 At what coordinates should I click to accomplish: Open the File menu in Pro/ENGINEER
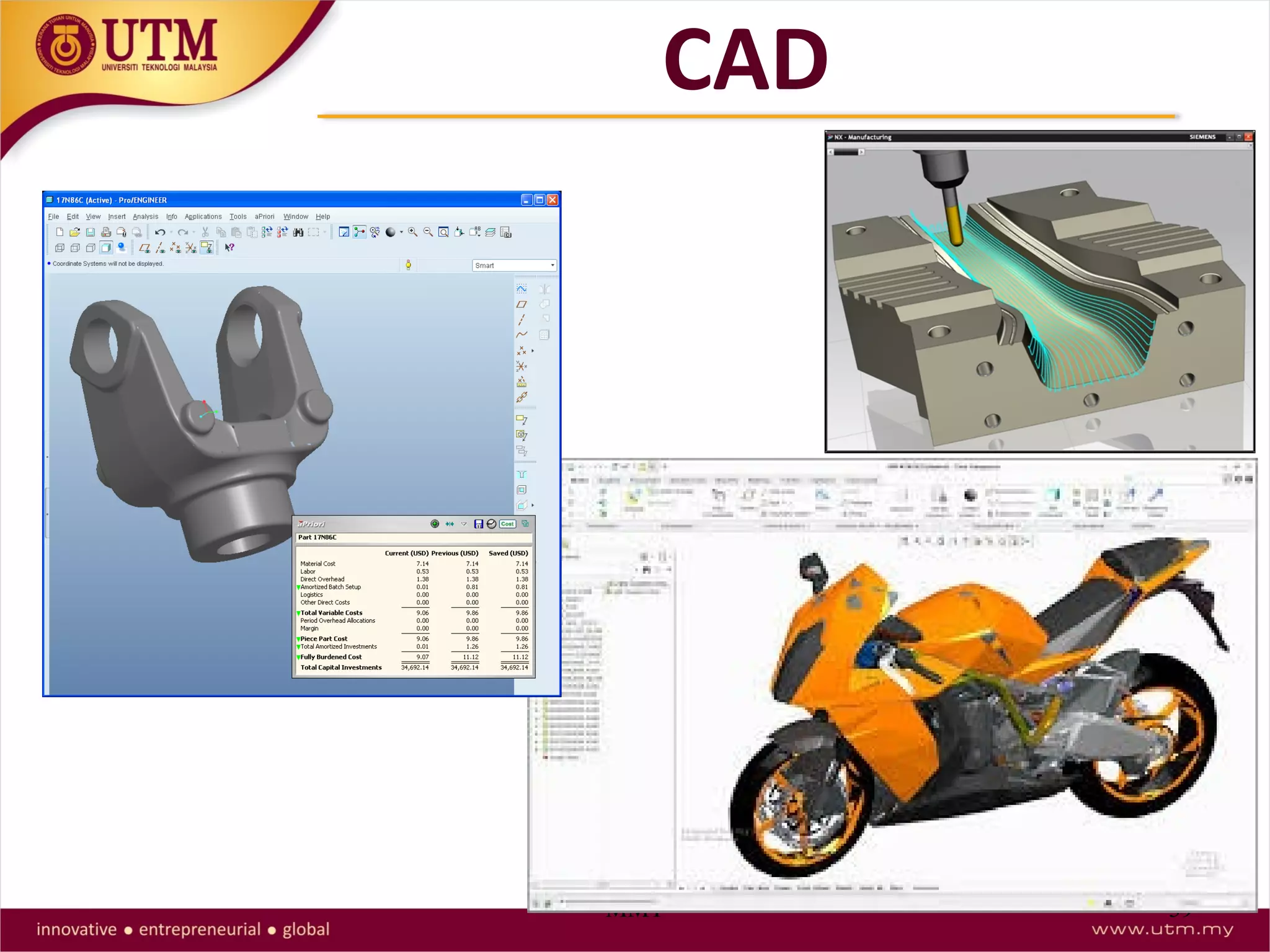click(x=53, y=217)
